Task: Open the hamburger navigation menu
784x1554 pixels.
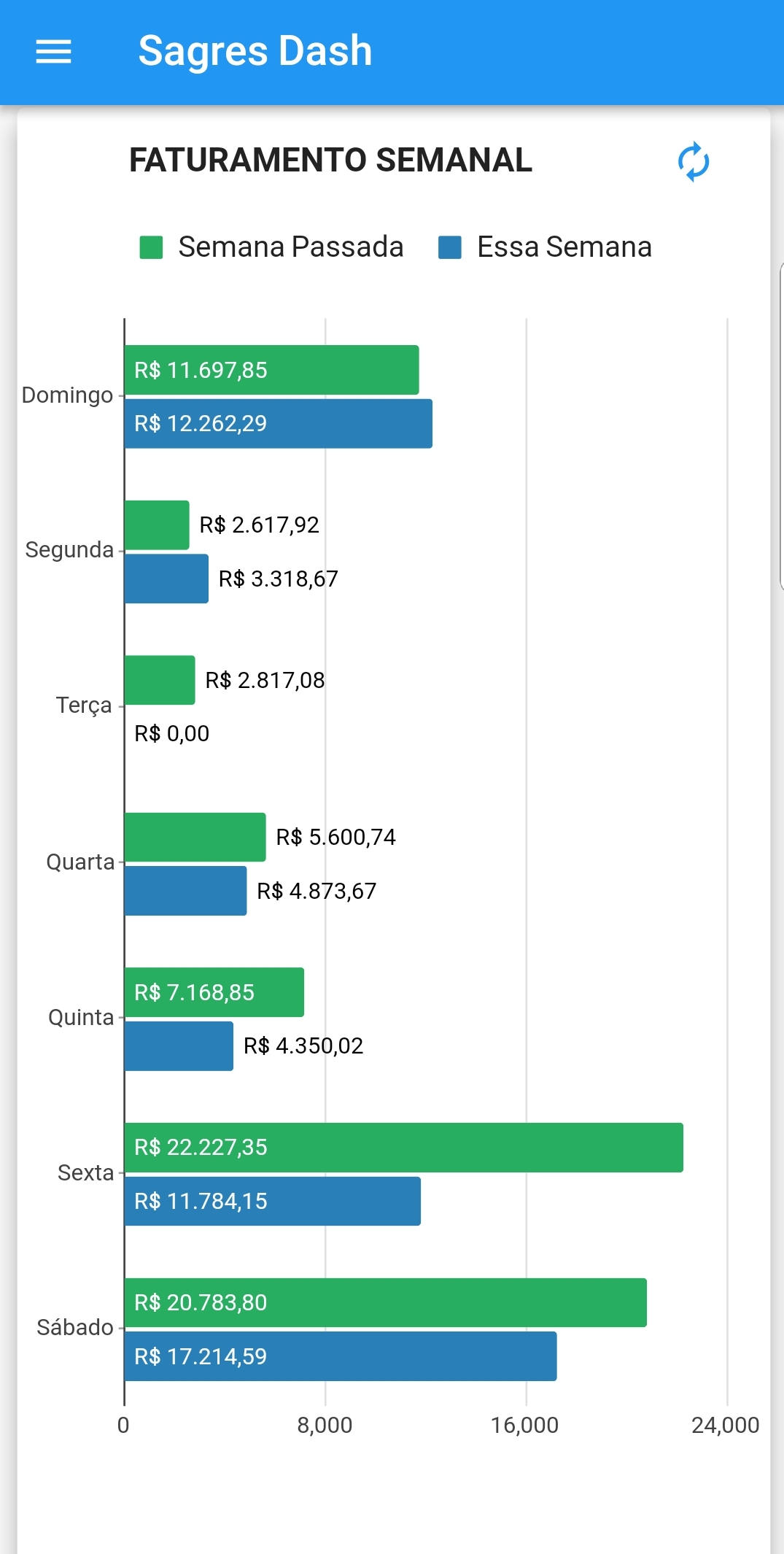Action: pyautogui.click(x=53, y=52)
